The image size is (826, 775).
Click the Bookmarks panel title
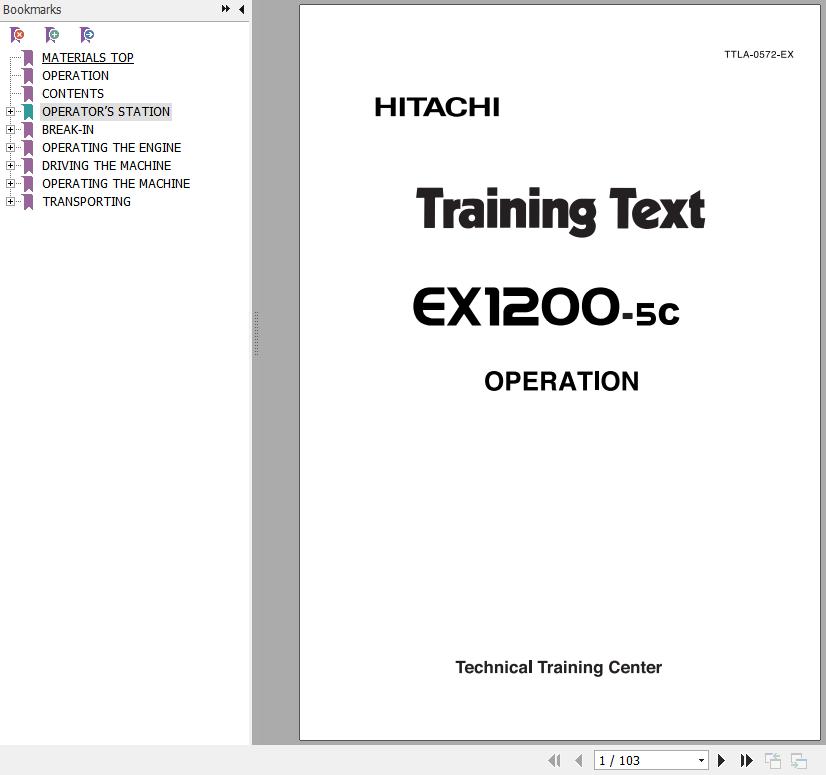point(32,9)
